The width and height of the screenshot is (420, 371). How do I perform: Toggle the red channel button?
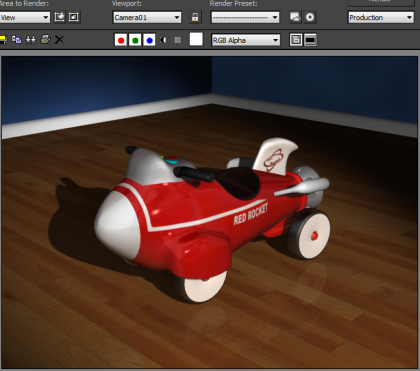pyautogui.click(x=121, y=40)
